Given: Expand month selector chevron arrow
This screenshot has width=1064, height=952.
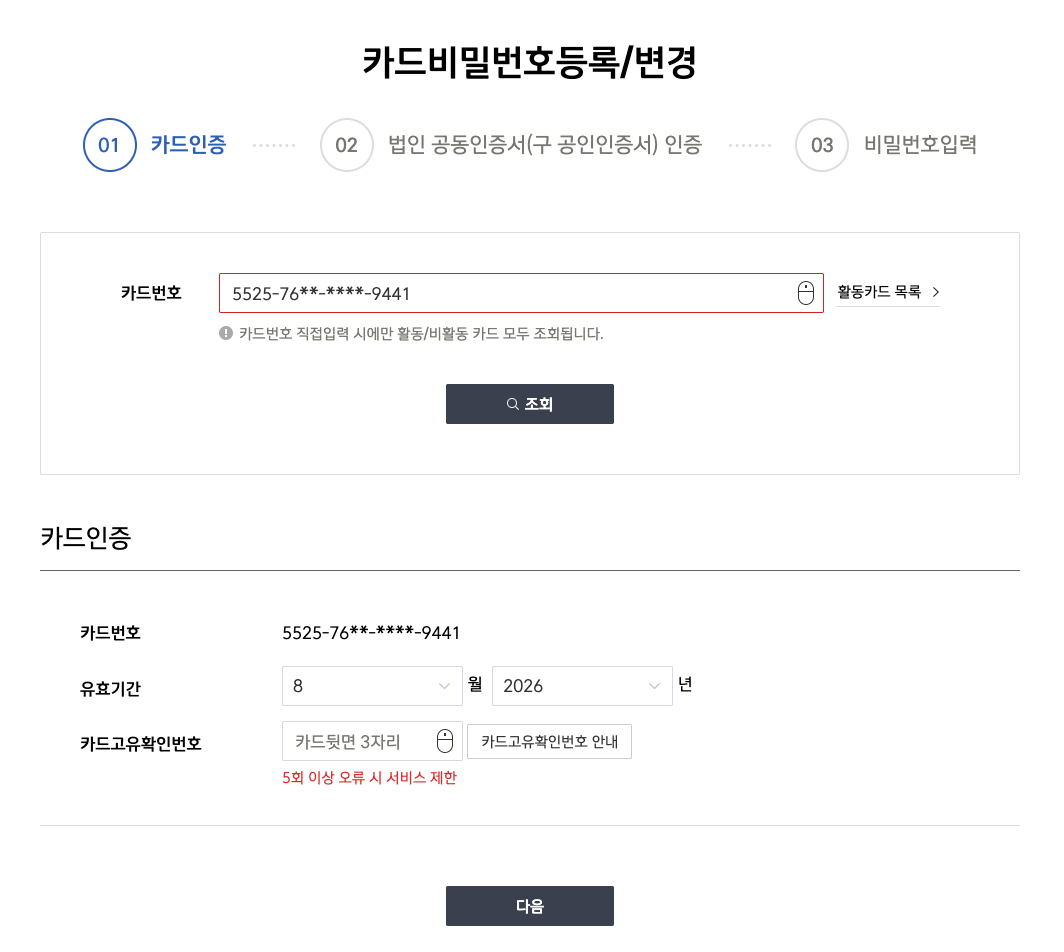Looking at the screenshot, I should pyautogui.click(x=444, y=686).
